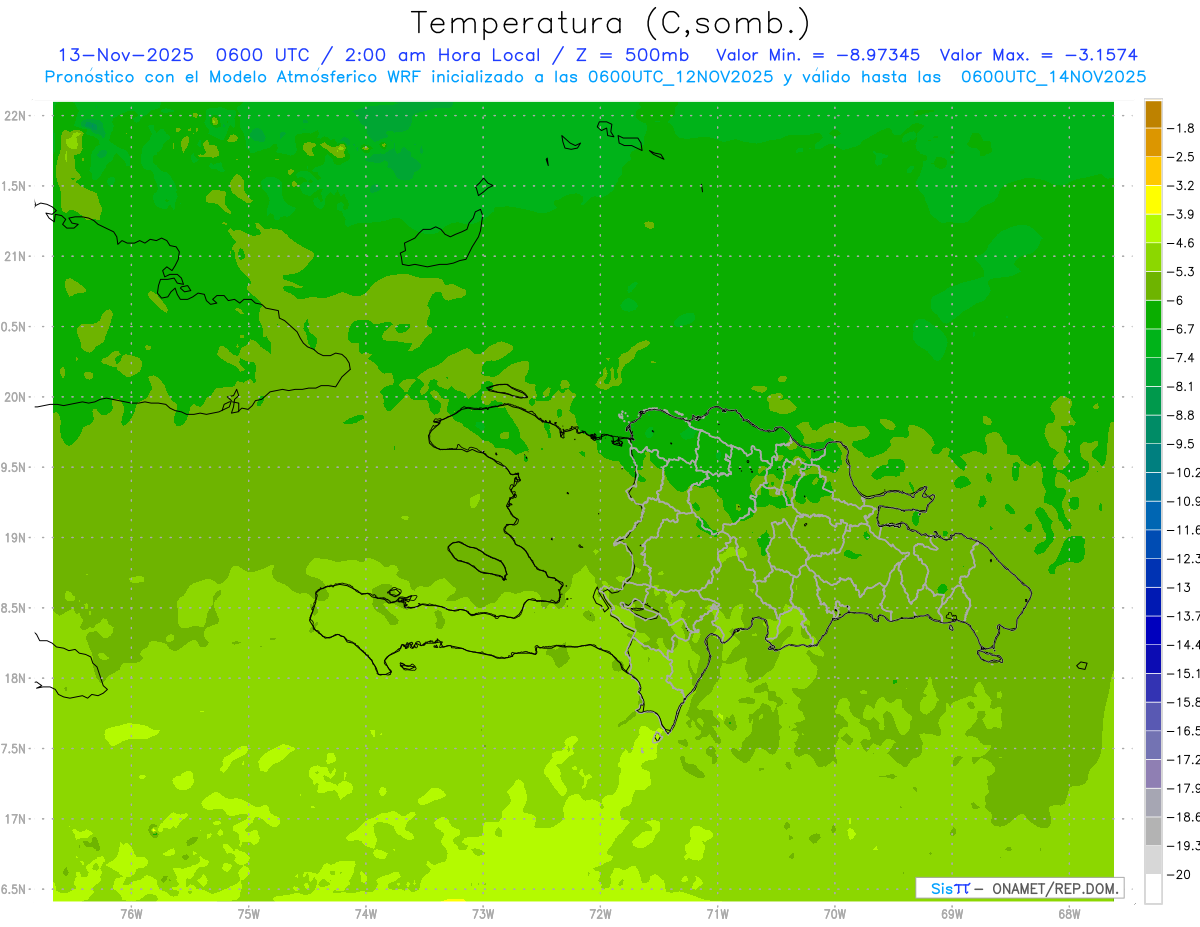
Task: Click the 68W longitude label
Action: tap(1069, 914)
